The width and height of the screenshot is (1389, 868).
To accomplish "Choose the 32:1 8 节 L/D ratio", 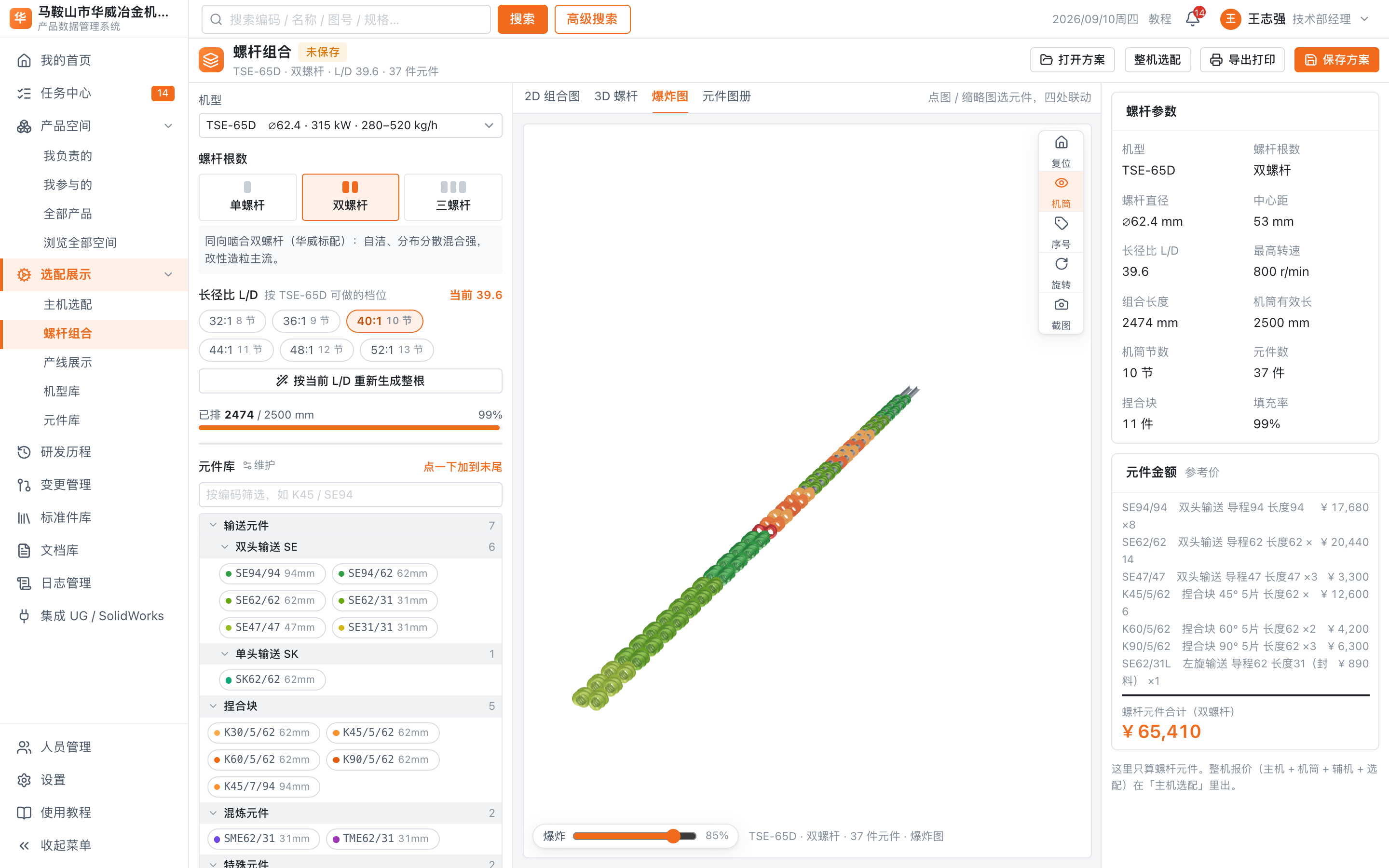I will 232,321.
